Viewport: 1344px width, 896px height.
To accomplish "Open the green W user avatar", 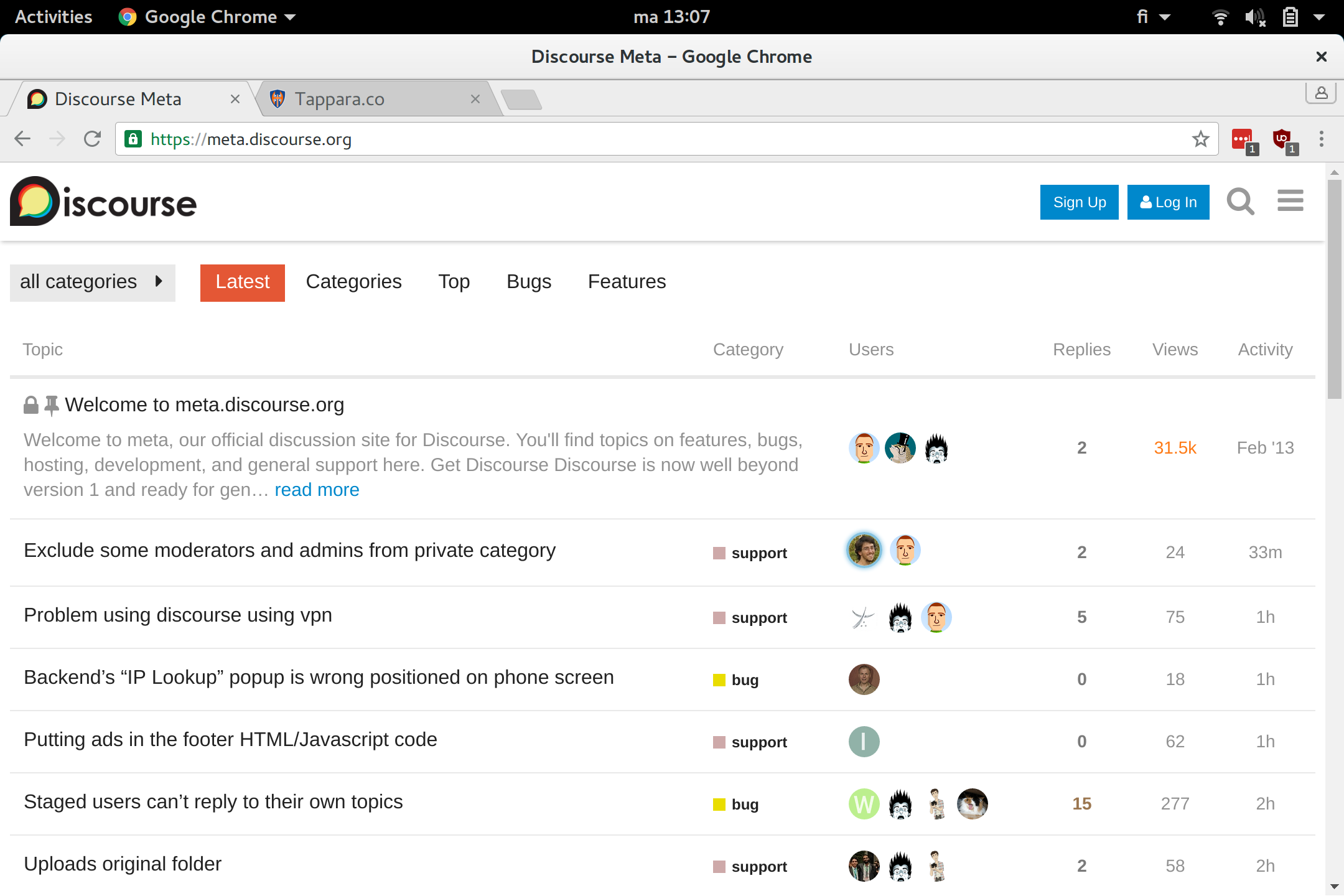I will tap(864, 803).
